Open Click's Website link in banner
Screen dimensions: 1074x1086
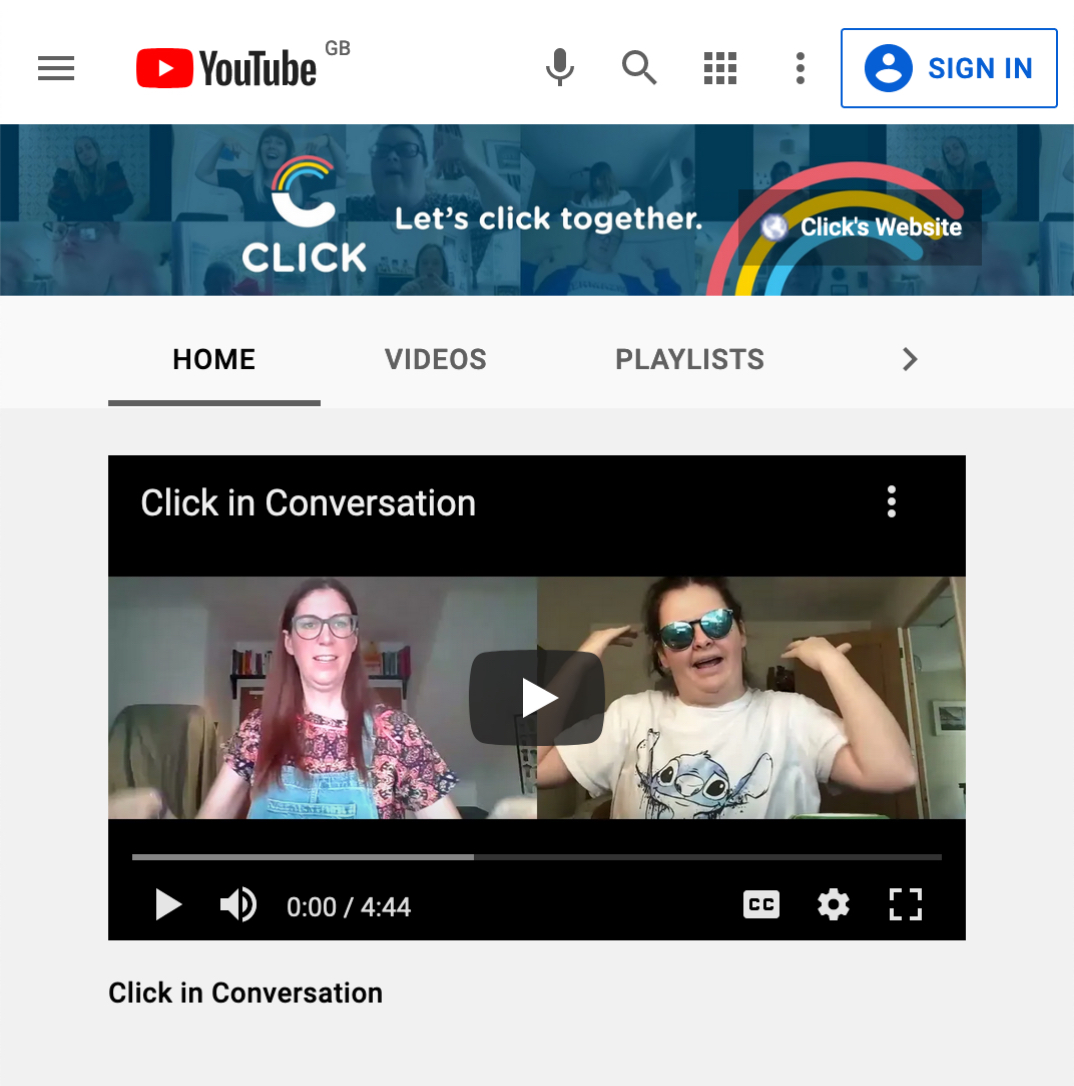point(861,227)
